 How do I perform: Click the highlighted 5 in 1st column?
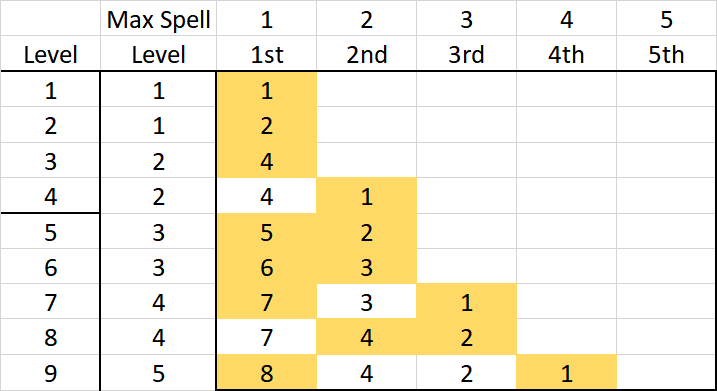click(267, 231)
